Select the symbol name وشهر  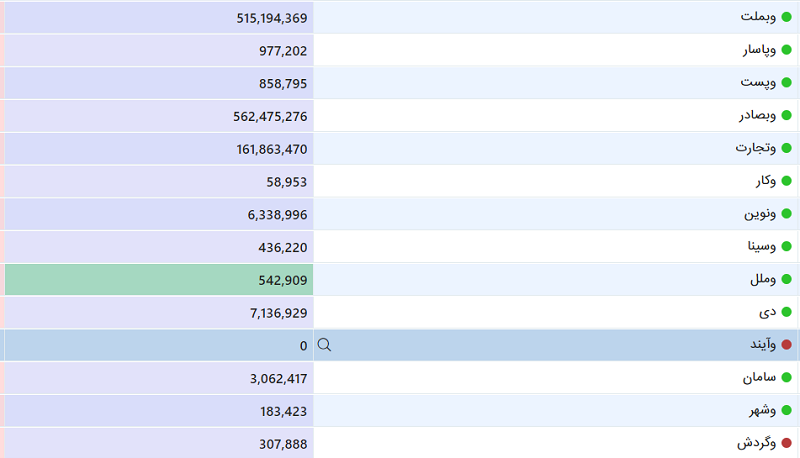(763, 411)
